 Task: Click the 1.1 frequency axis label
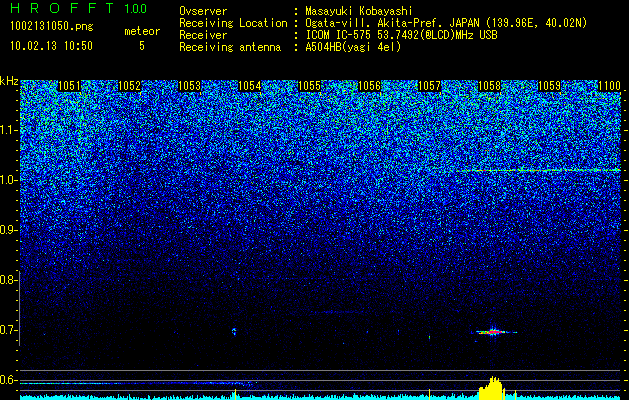coord(8,130)
